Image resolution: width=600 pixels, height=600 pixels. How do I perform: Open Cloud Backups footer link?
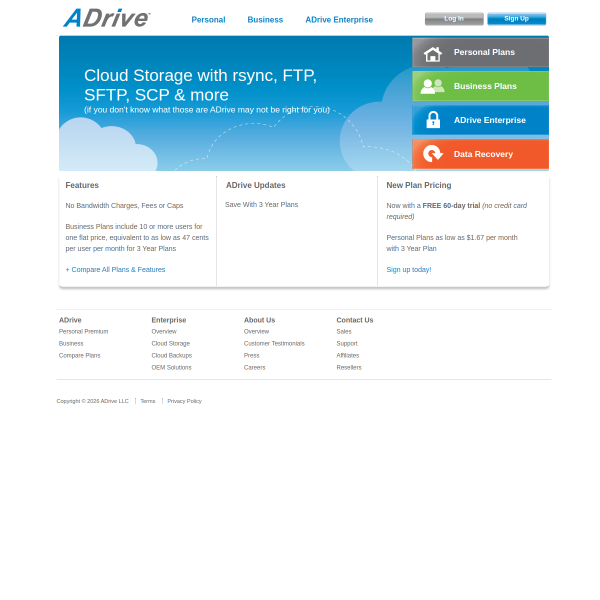click(x=172, y=355)
